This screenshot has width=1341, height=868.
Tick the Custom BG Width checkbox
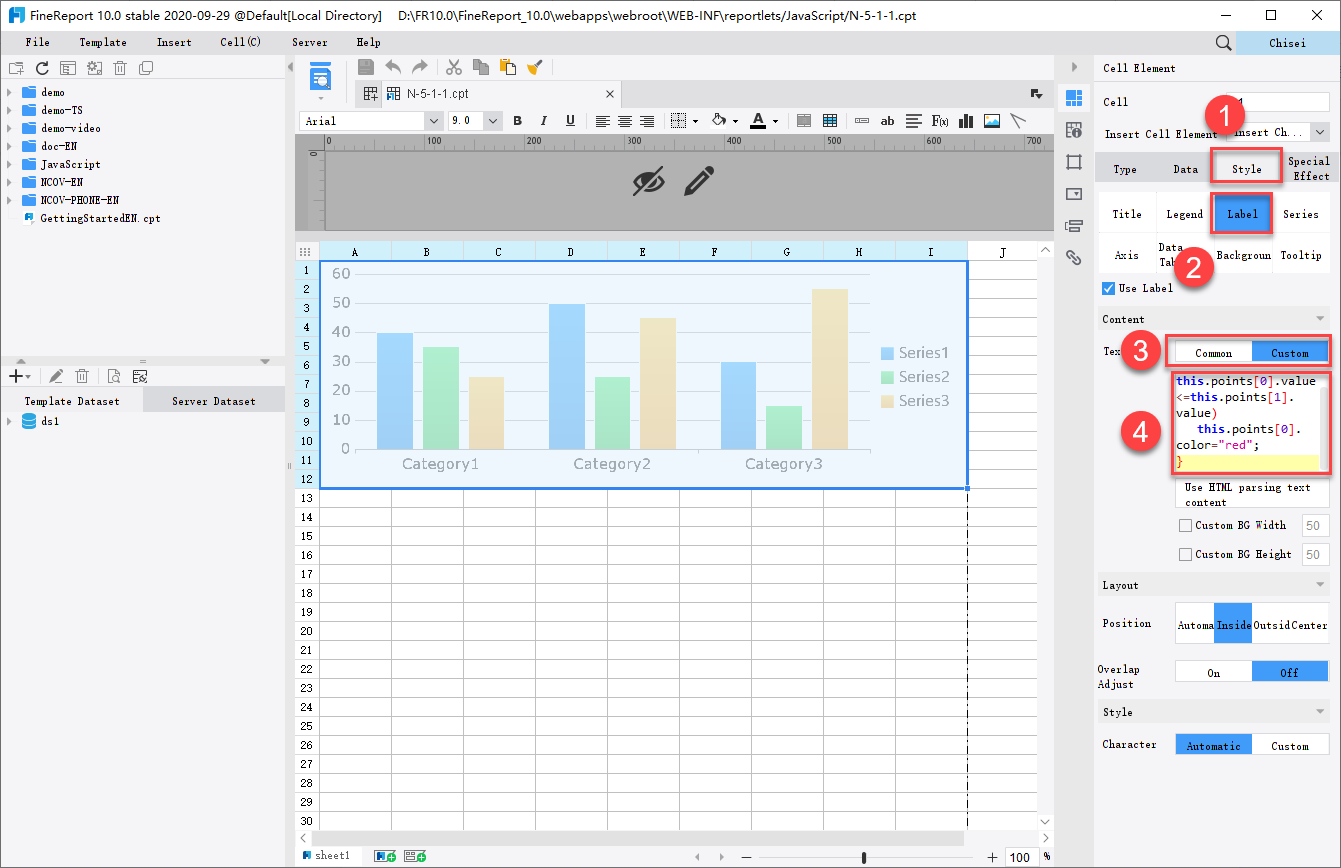coord(1186,525)
